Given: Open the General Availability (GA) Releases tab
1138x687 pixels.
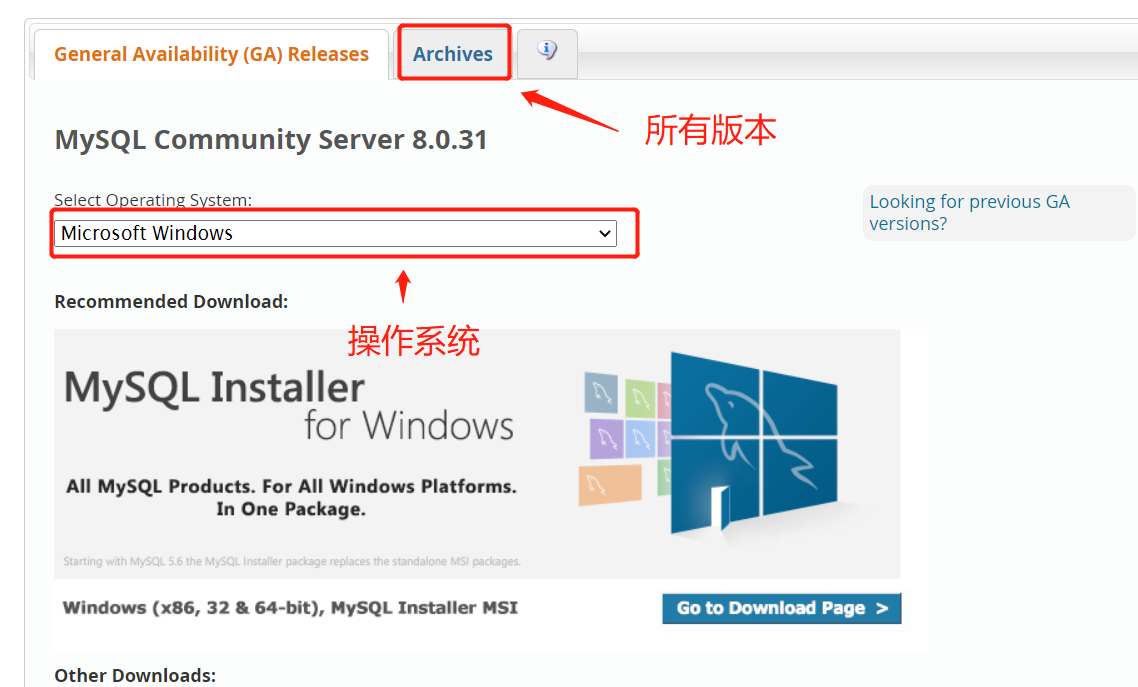Looking at the screenshot, I should coord(211,54).
